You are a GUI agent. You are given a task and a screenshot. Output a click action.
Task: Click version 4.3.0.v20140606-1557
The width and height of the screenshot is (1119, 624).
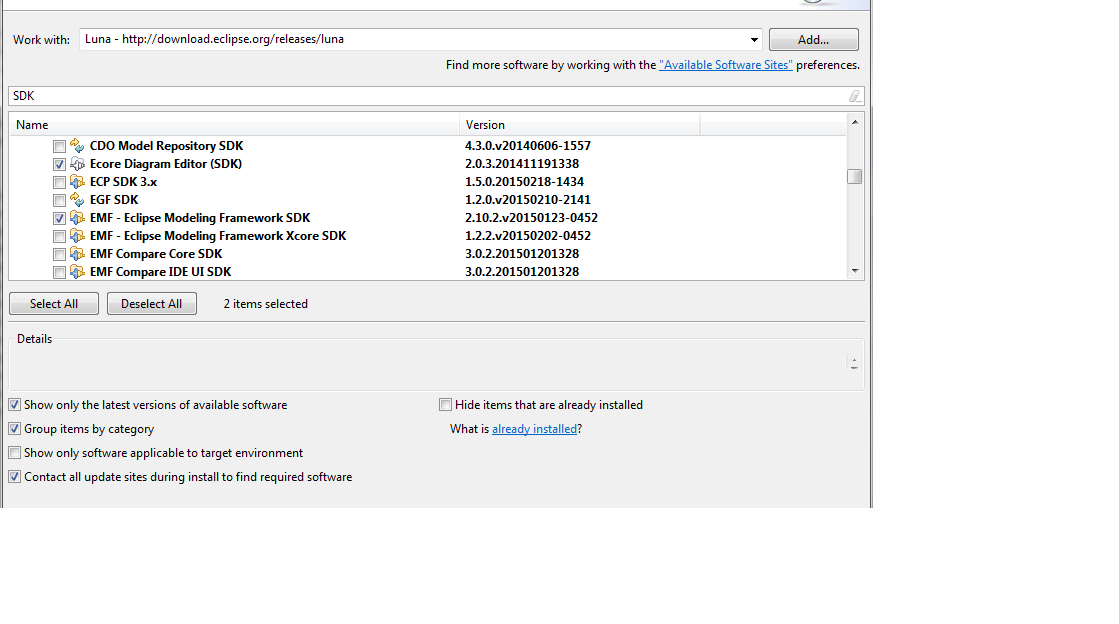(x=528, y=146)
